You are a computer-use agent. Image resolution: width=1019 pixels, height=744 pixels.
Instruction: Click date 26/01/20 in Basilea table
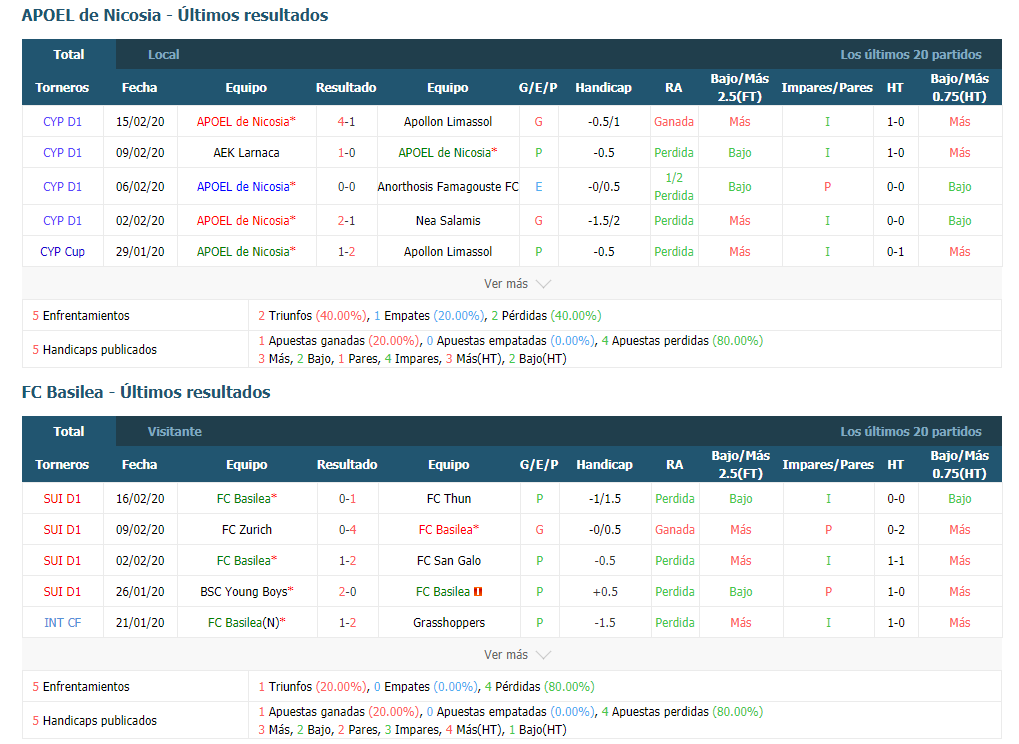click(x=140, y=592)
